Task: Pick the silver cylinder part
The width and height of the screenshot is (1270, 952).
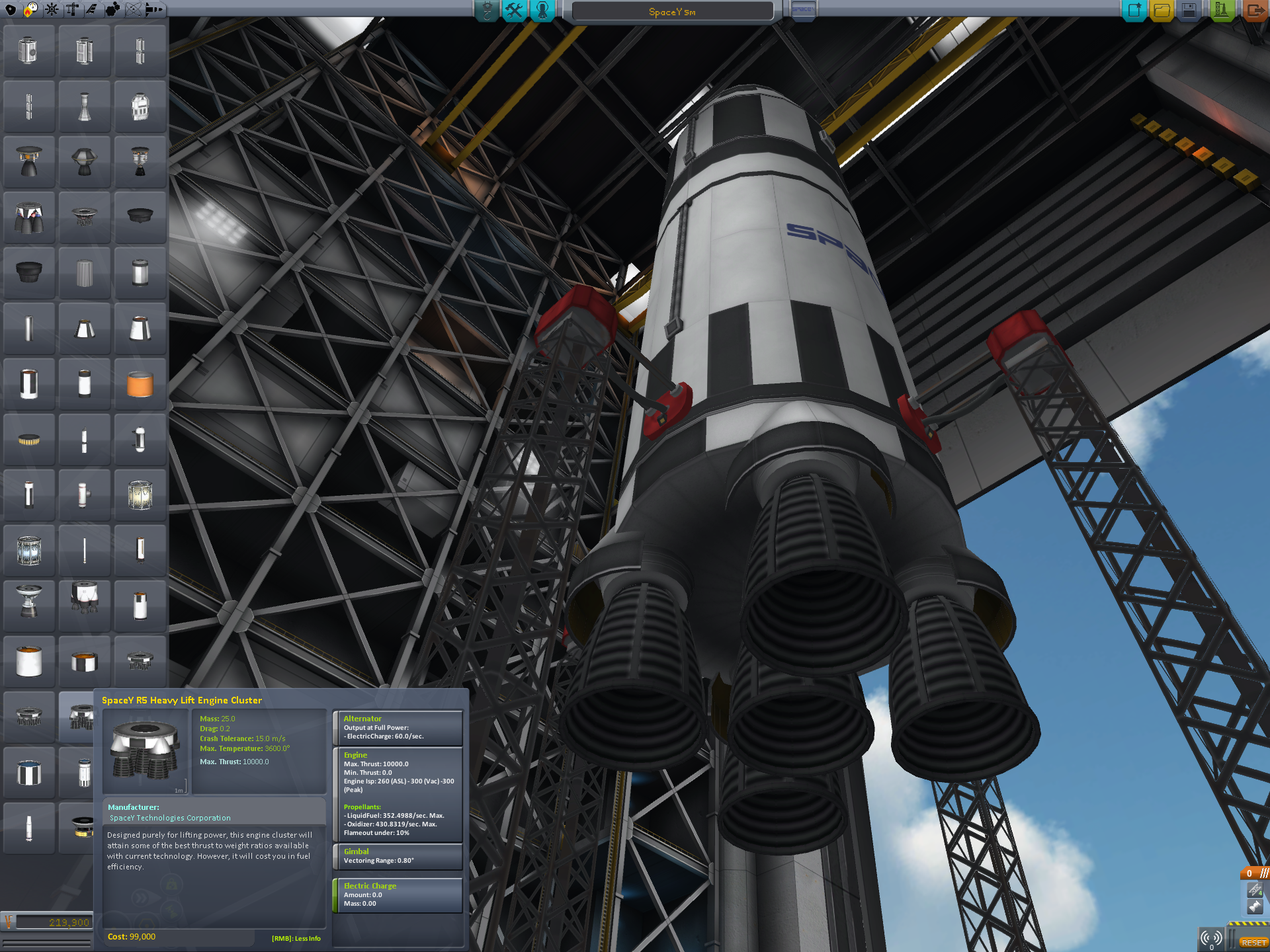Action: pyautogui.click(x=140, y=273)
